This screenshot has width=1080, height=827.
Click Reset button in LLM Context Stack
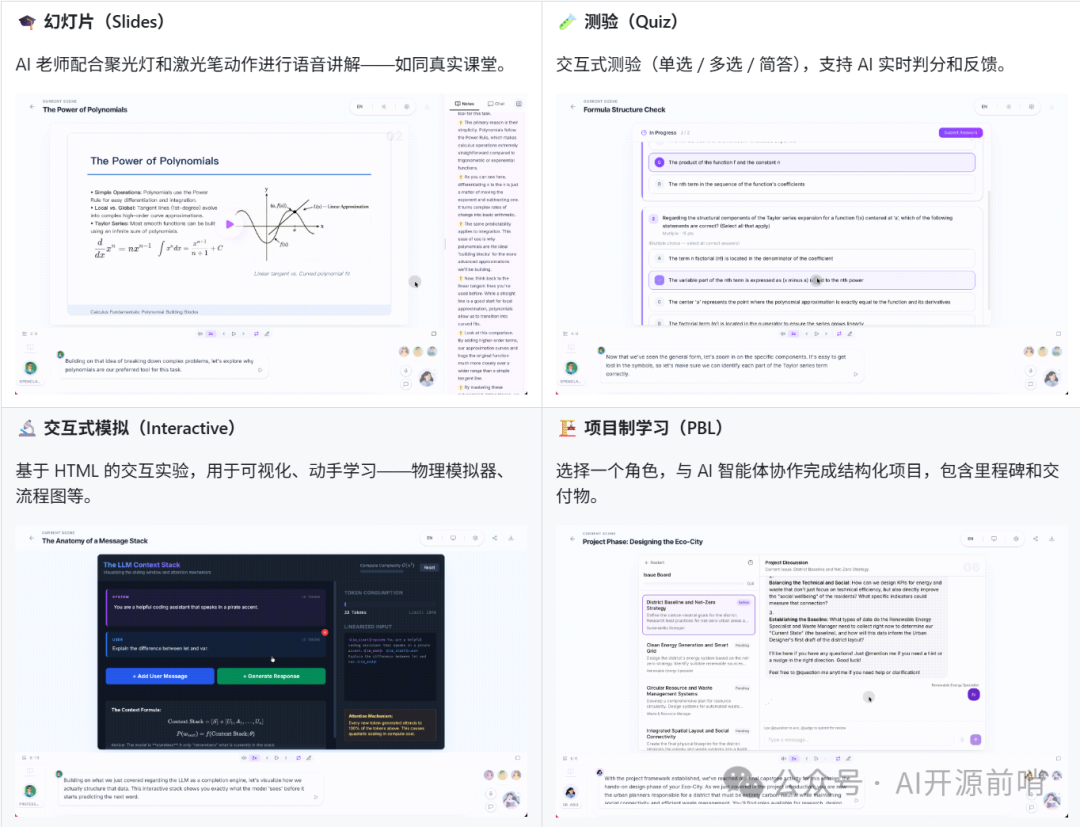point(429,567)
